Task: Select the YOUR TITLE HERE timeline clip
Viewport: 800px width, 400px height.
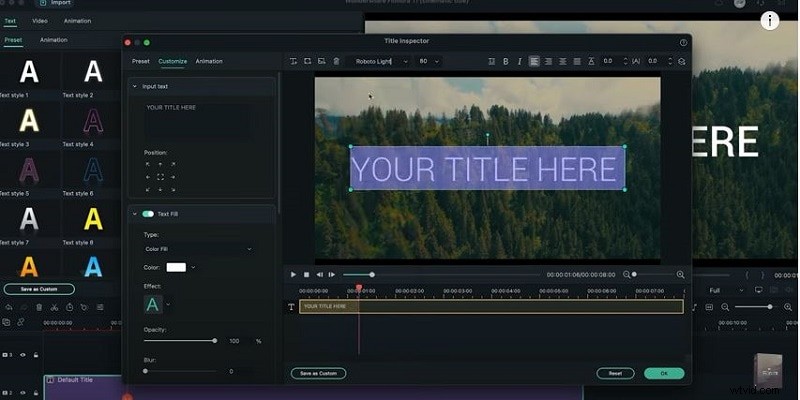Action: (491, 307)
